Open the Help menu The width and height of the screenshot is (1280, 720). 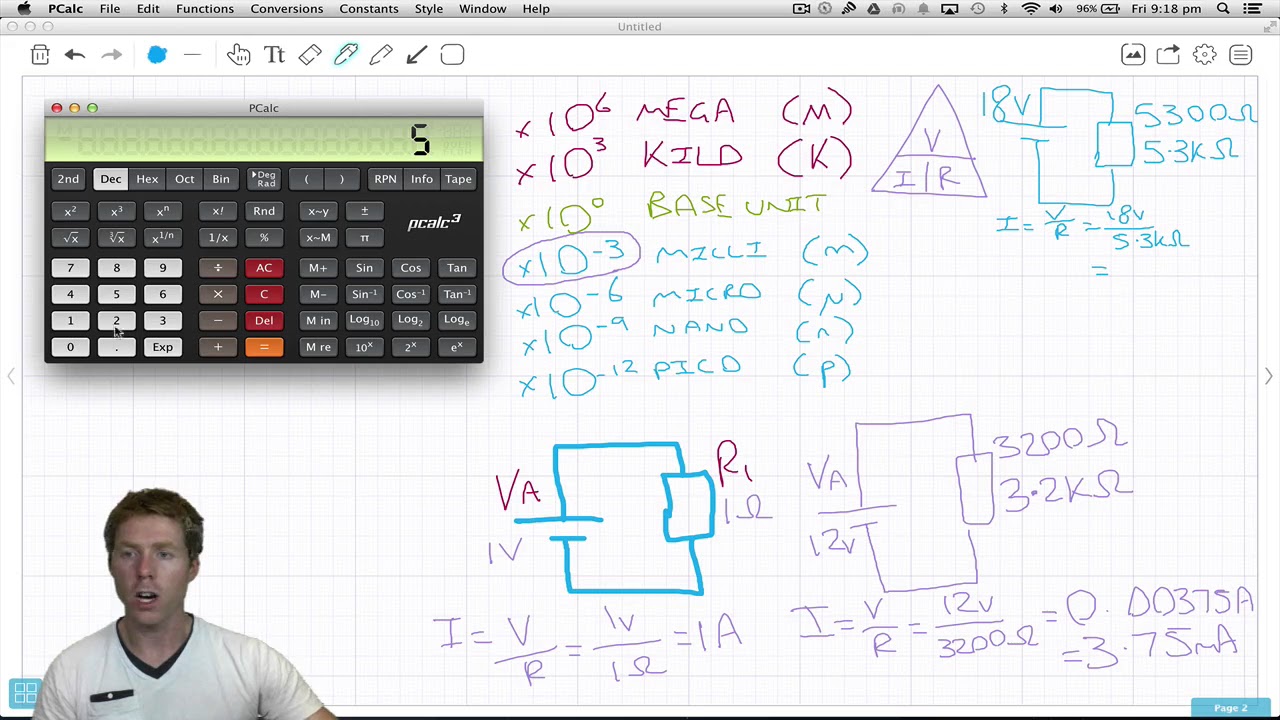[536, 9]
